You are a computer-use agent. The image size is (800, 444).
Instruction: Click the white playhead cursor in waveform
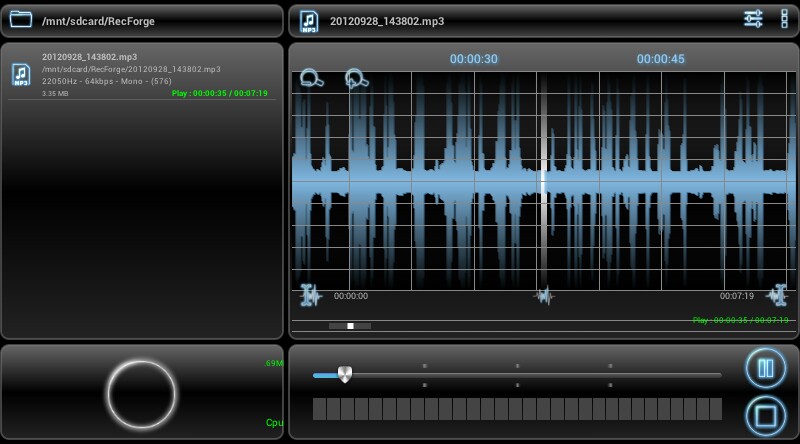coord(543,181)
